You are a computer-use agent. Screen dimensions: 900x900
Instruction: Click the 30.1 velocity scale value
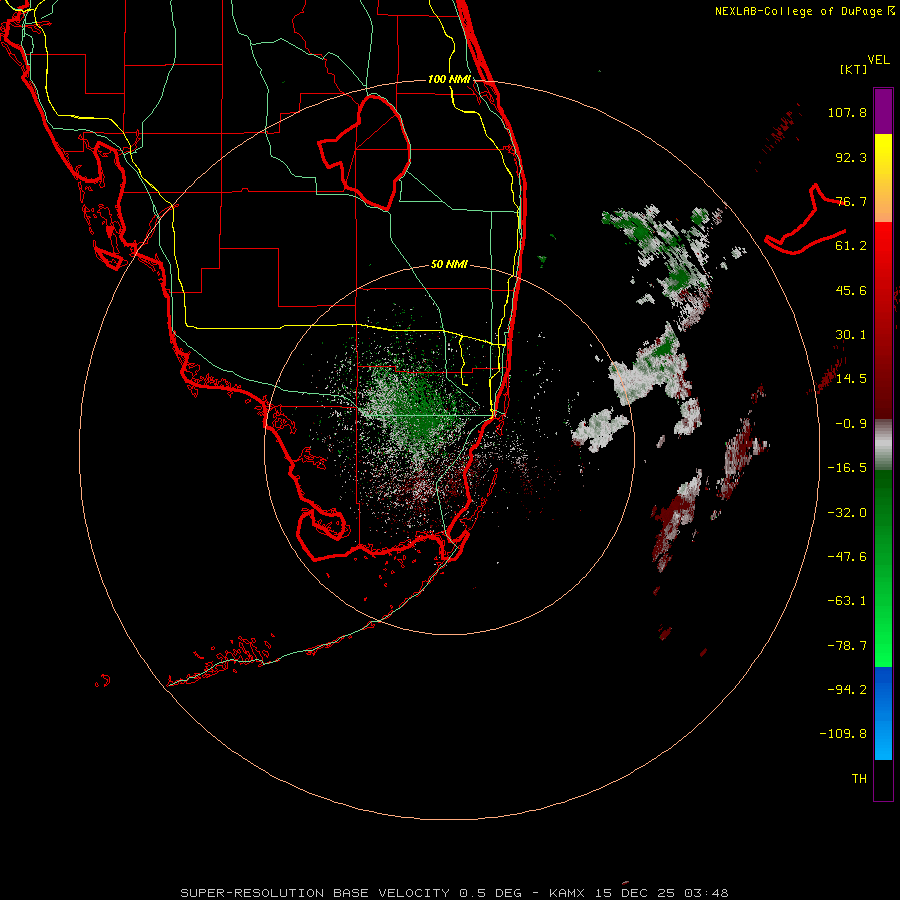click(851, 335)
